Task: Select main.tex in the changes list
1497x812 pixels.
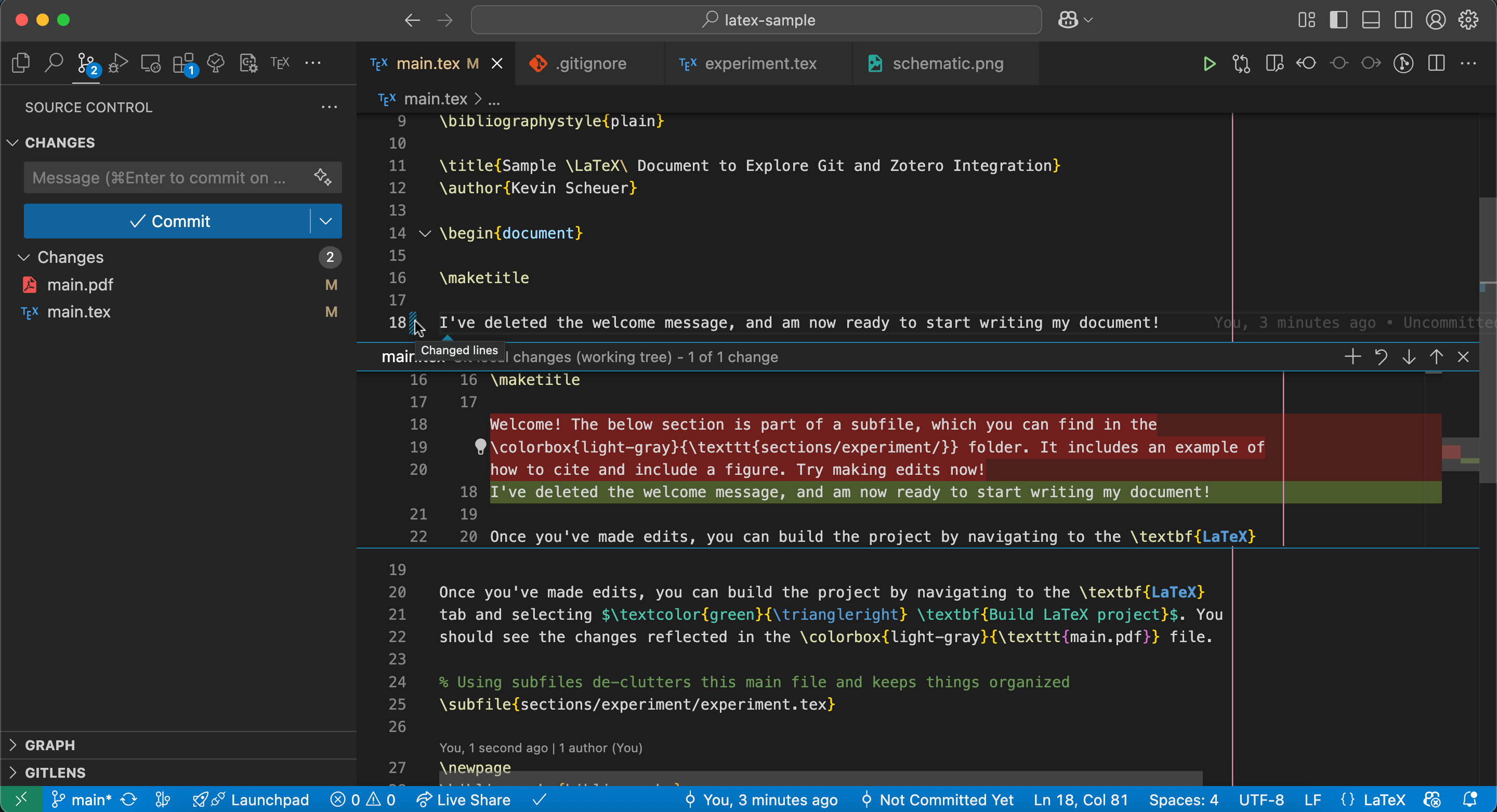Action: [178, 312]
